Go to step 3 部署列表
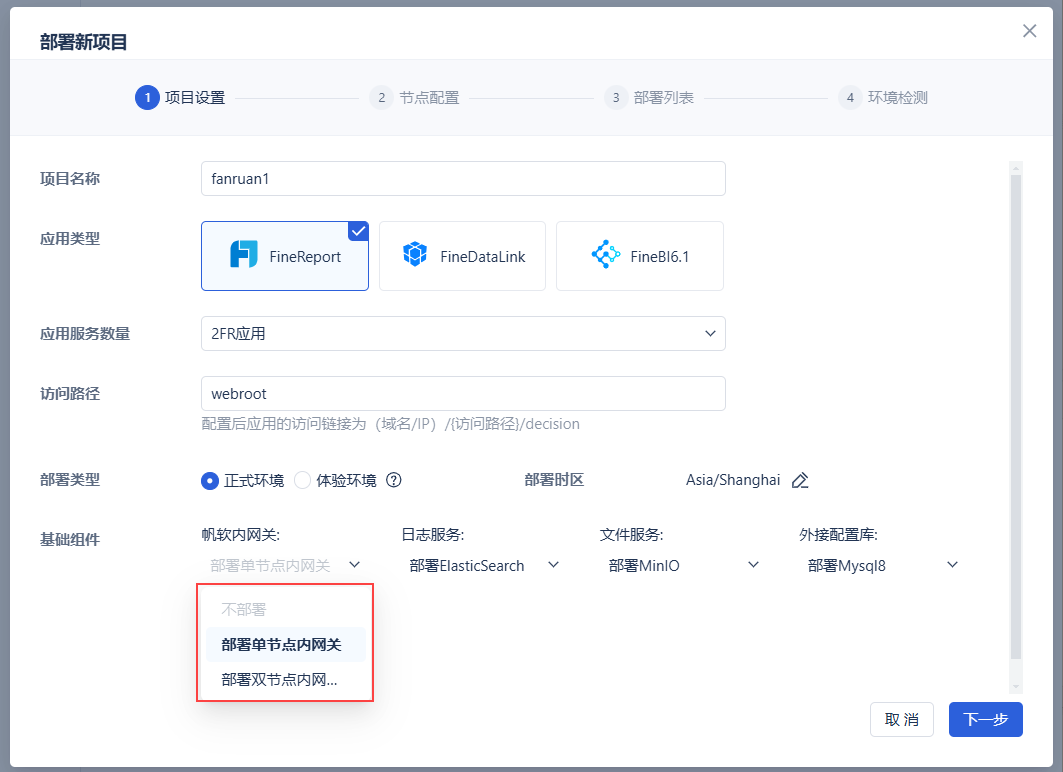Image resolution: width=1063 pixels, height=772 pixels. pos(649,98)
